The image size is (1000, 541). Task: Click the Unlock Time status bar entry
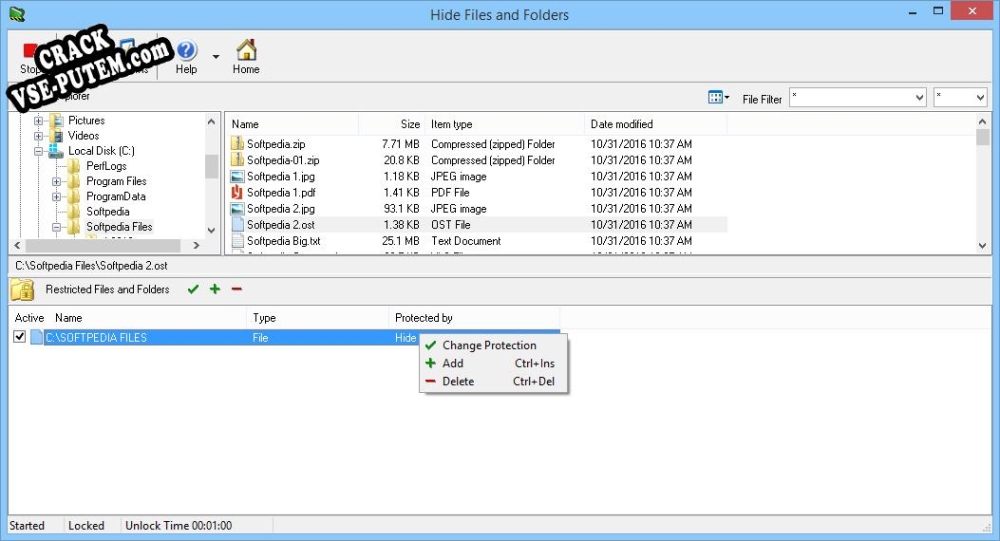(179, 526)
